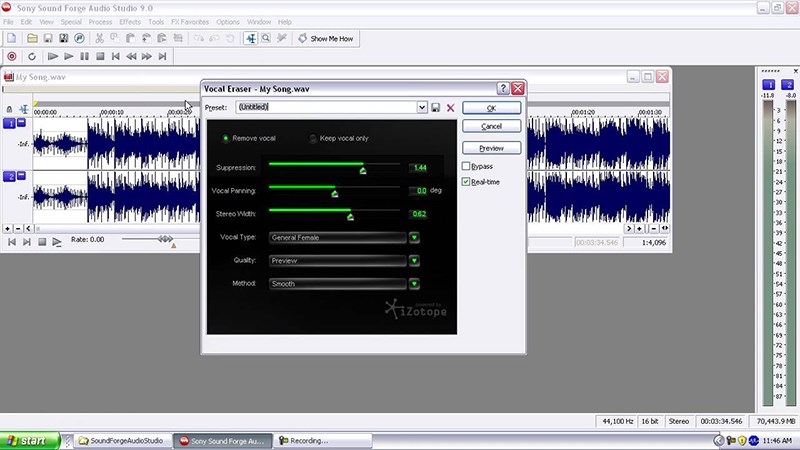The image size is (800, 450).
Task: Click Cancel in Vocal Eraser dialog
Action: pyautogui.click(x=491, y=126)
